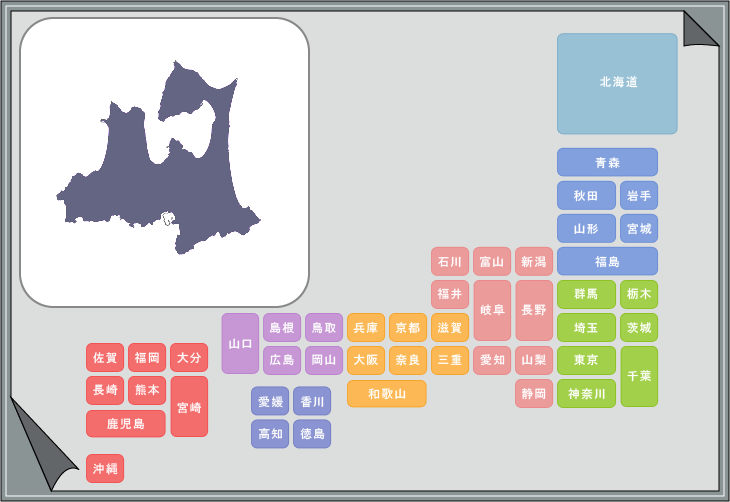Viewport: 730px width, 502px height.
Task: Select the 北海道 tile
Action: click(x=617, y=83)
